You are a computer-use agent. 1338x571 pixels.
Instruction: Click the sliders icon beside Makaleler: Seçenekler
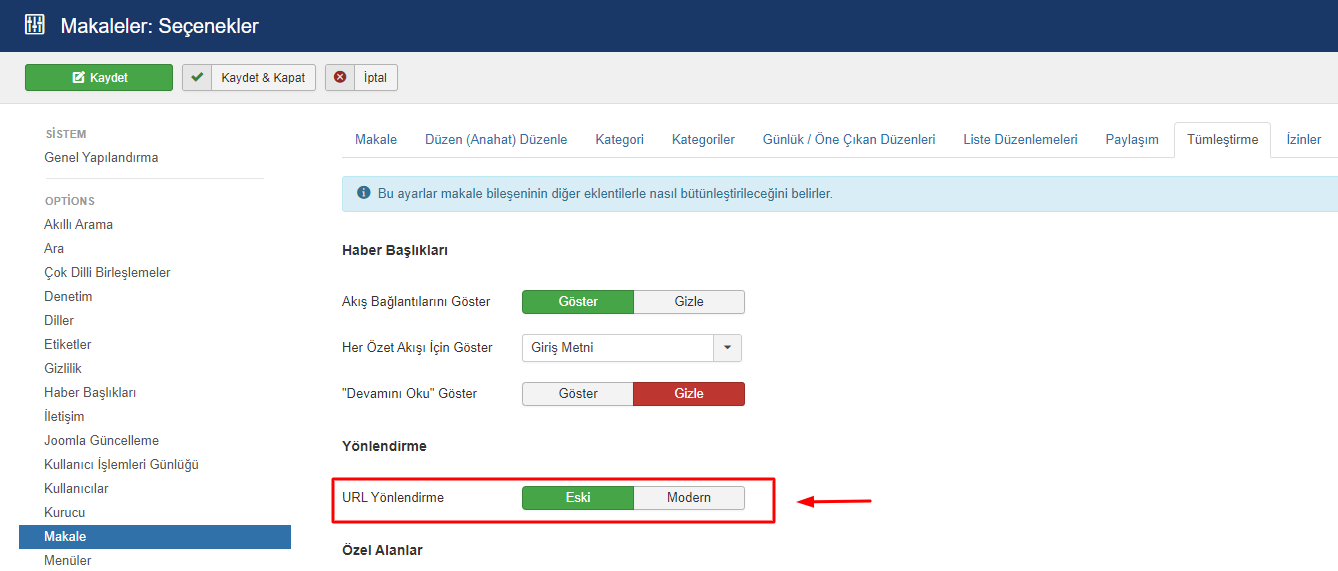pos(35,25)
